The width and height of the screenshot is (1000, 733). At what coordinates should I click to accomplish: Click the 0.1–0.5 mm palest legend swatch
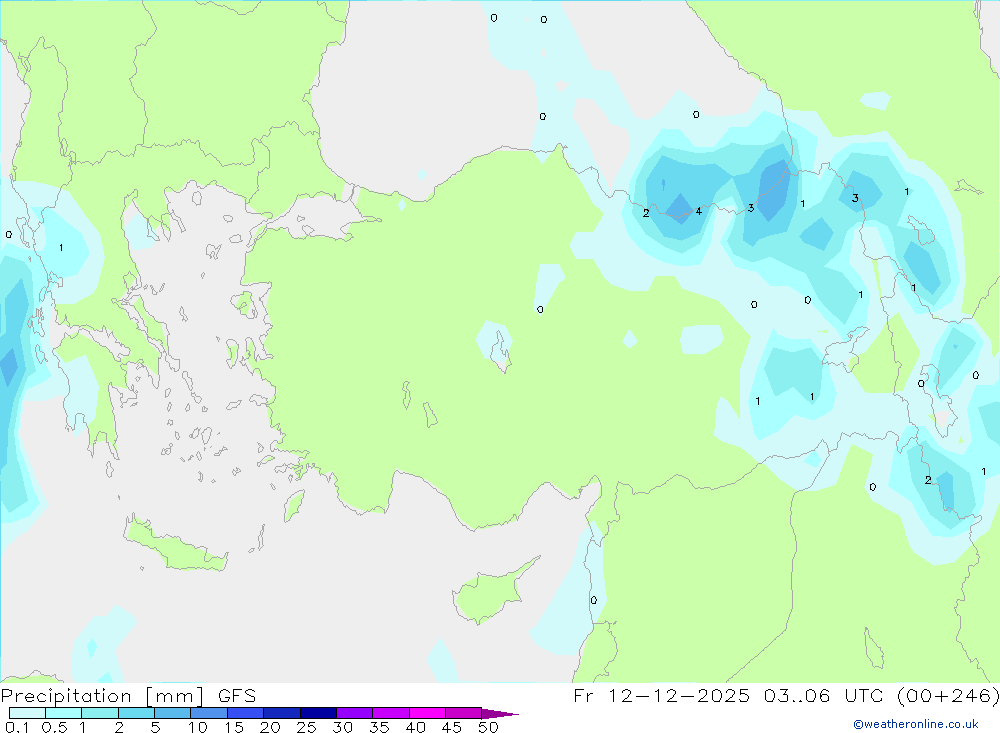[27, 713]
